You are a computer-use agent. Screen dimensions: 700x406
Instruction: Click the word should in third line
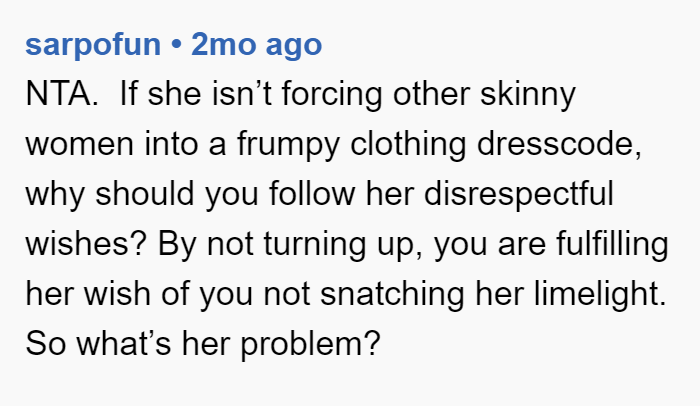145,194
